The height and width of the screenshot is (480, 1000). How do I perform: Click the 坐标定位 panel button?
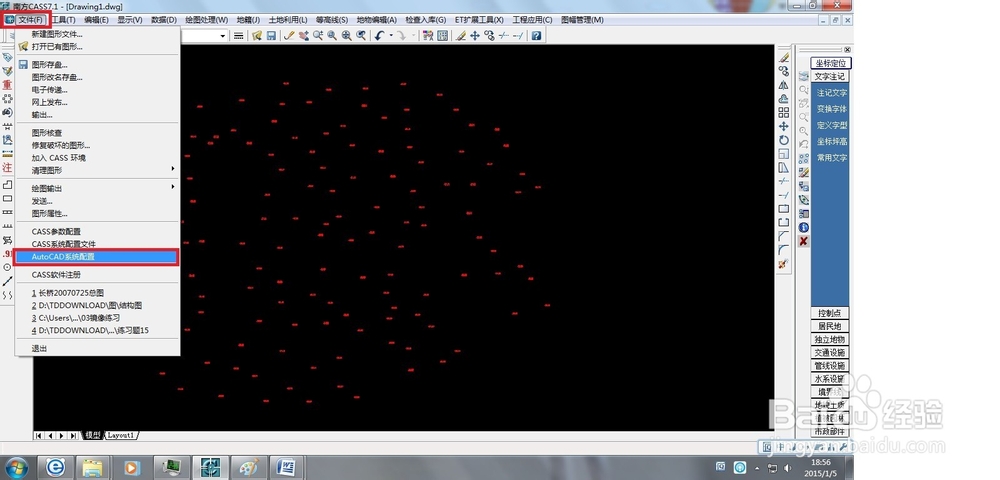coord(831,63)
